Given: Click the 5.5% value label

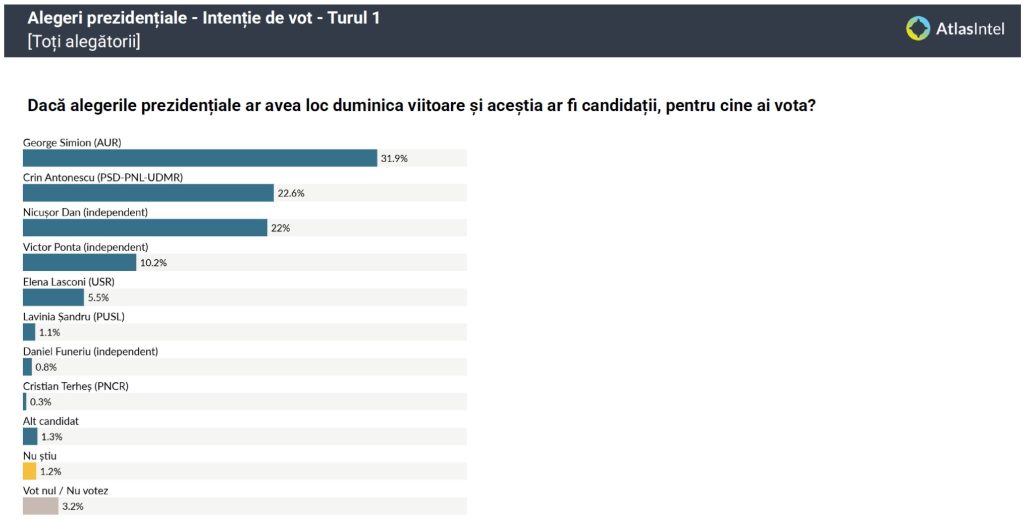Looking at the screenshot, I should coord(98,297).
